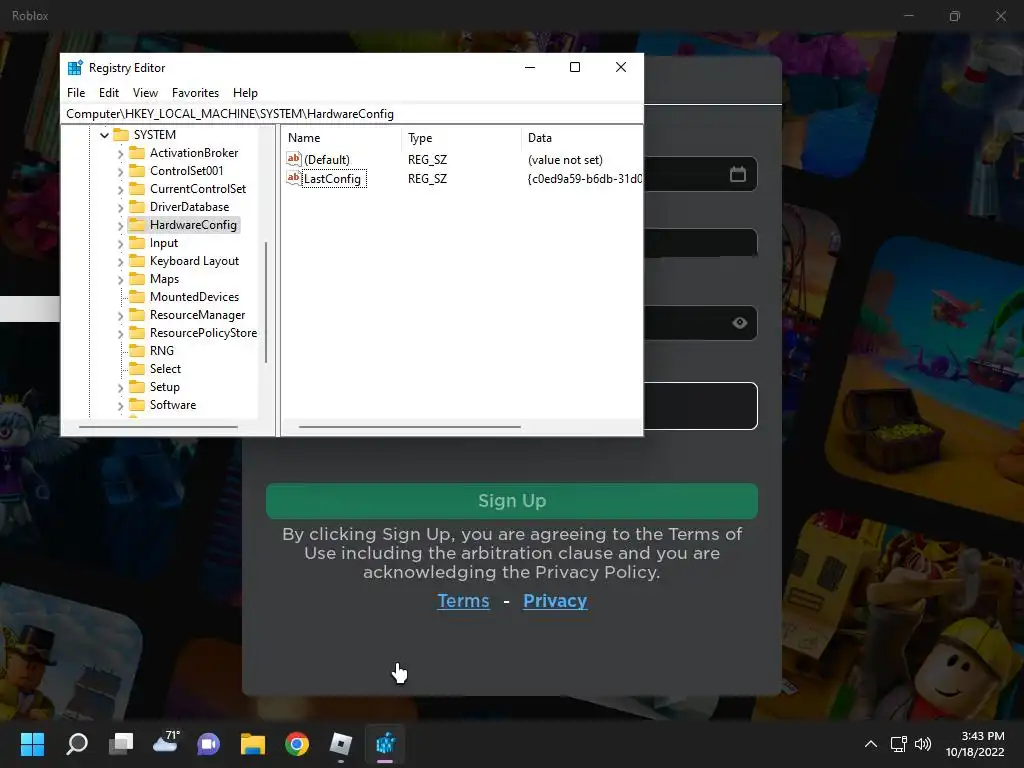Open Teams Chat from the taskbar

pyautogui.click(x=208, y=744)
